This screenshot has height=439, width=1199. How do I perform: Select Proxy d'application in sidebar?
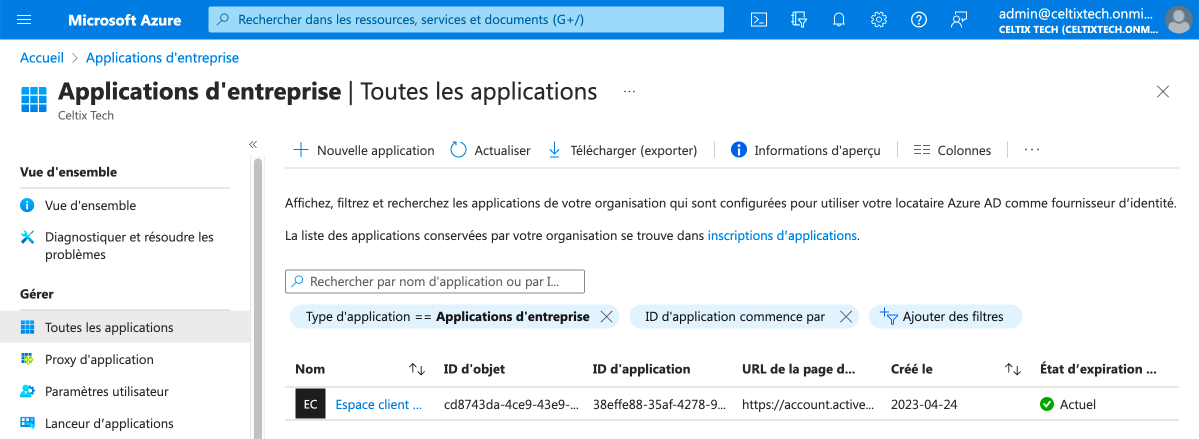point(99,359)
